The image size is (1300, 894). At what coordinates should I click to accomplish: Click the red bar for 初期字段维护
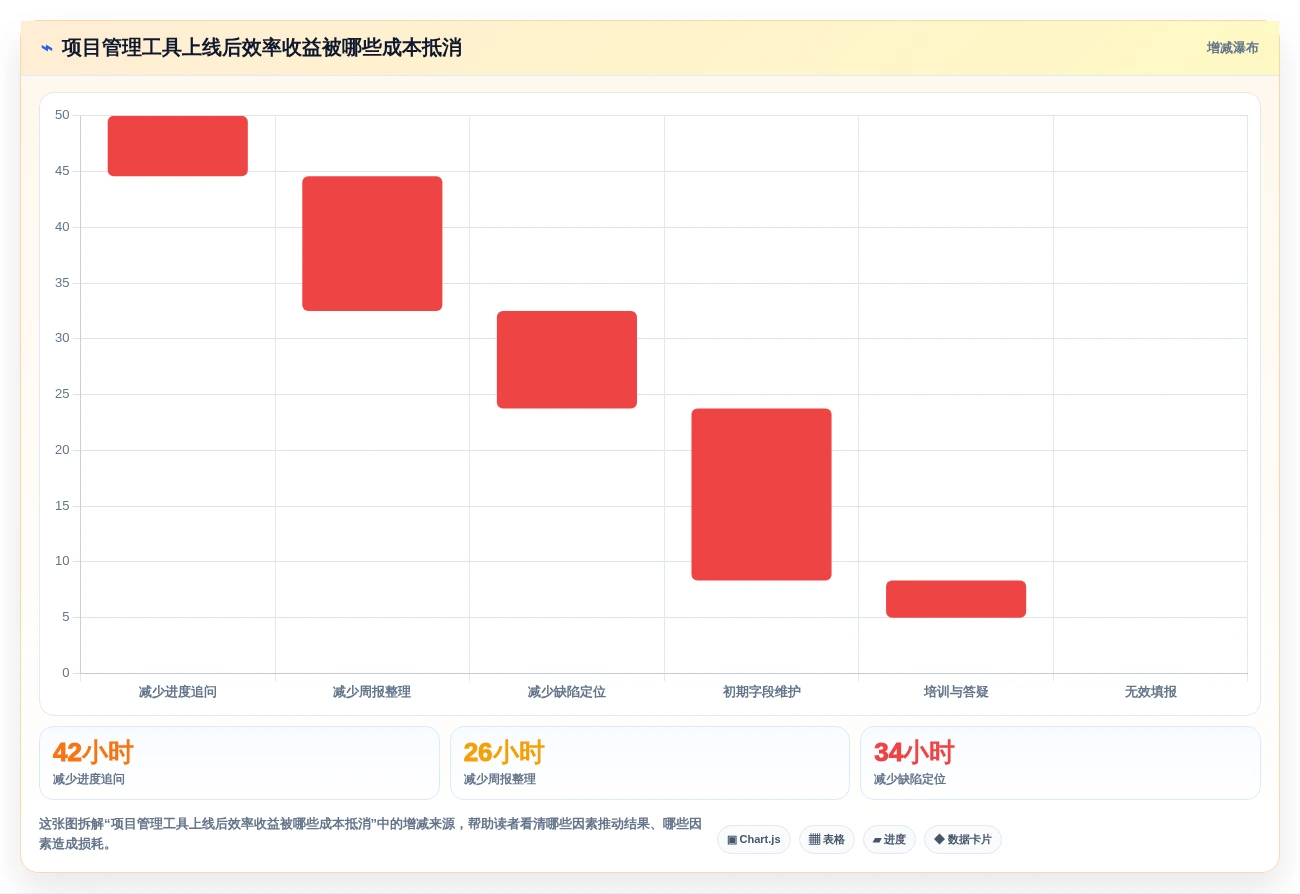[761, 494]
